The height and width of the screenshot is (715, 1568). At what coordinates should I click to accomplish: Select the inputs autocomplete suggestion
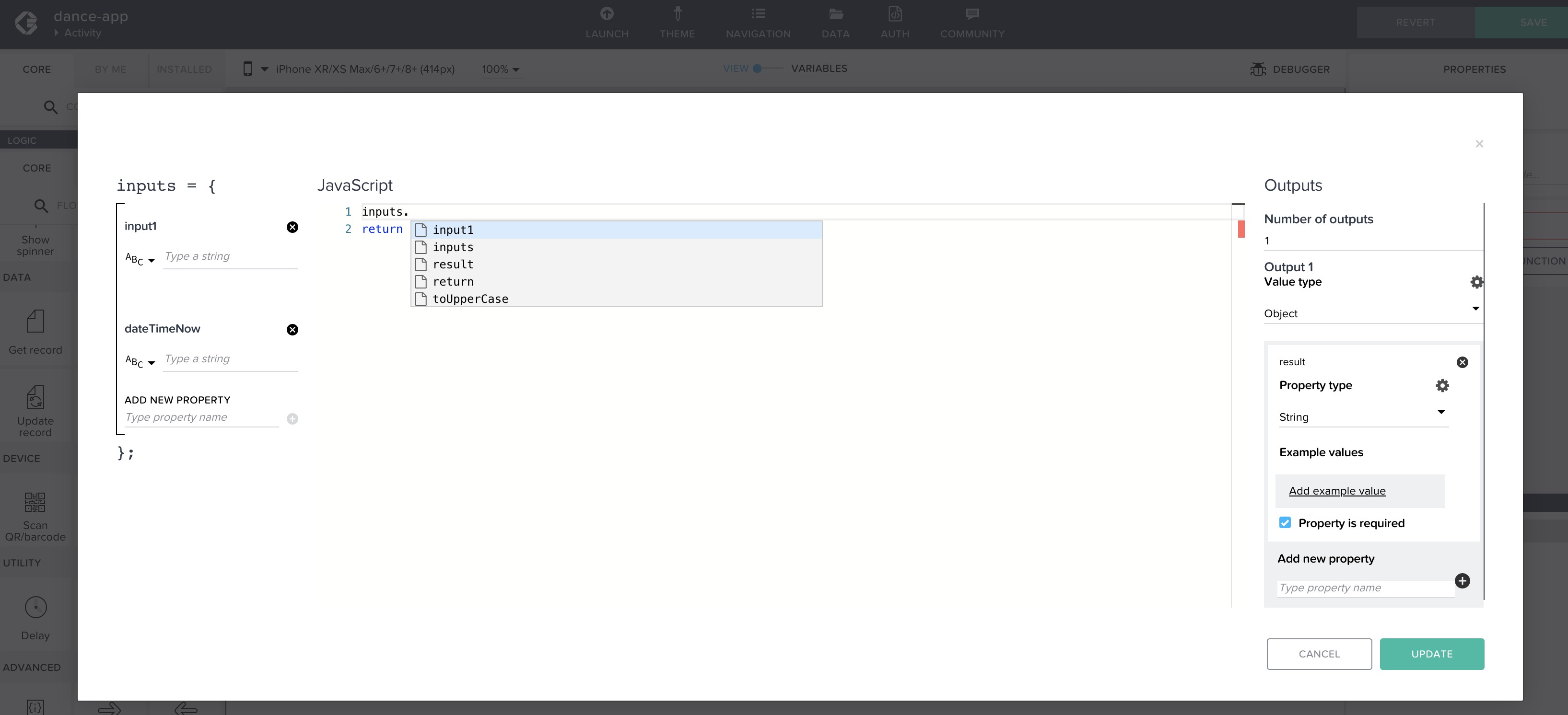[x=616, y=247]
